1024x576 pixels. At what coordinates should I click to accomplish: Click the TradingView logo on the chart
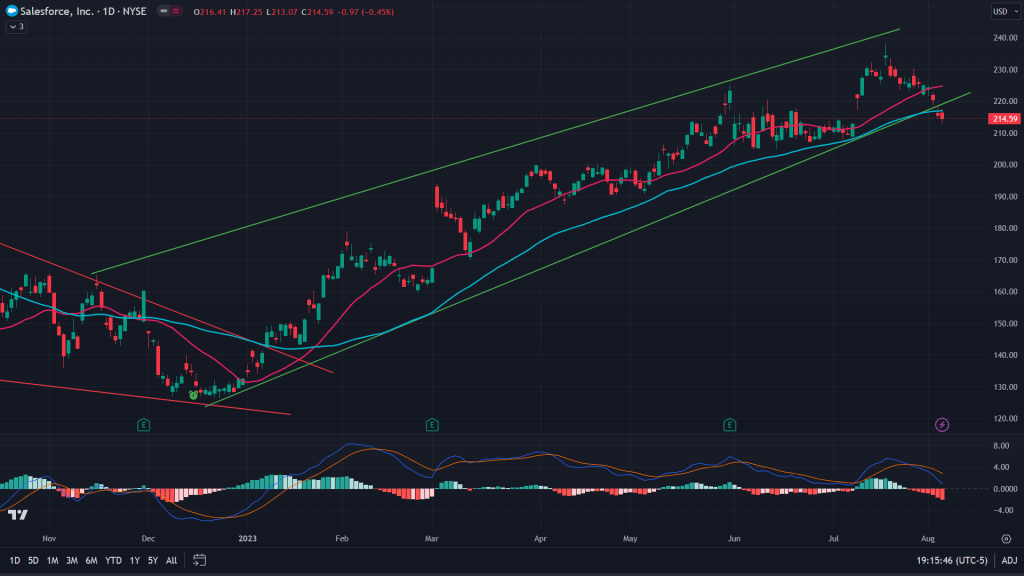17,514
